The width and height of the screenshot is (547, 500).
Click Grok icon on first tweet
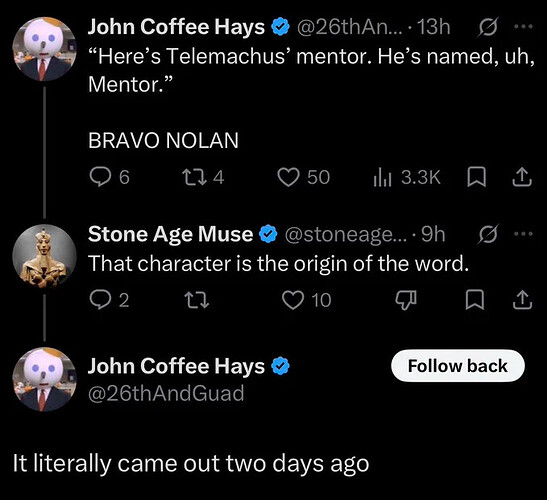click(x=488, y=27)
